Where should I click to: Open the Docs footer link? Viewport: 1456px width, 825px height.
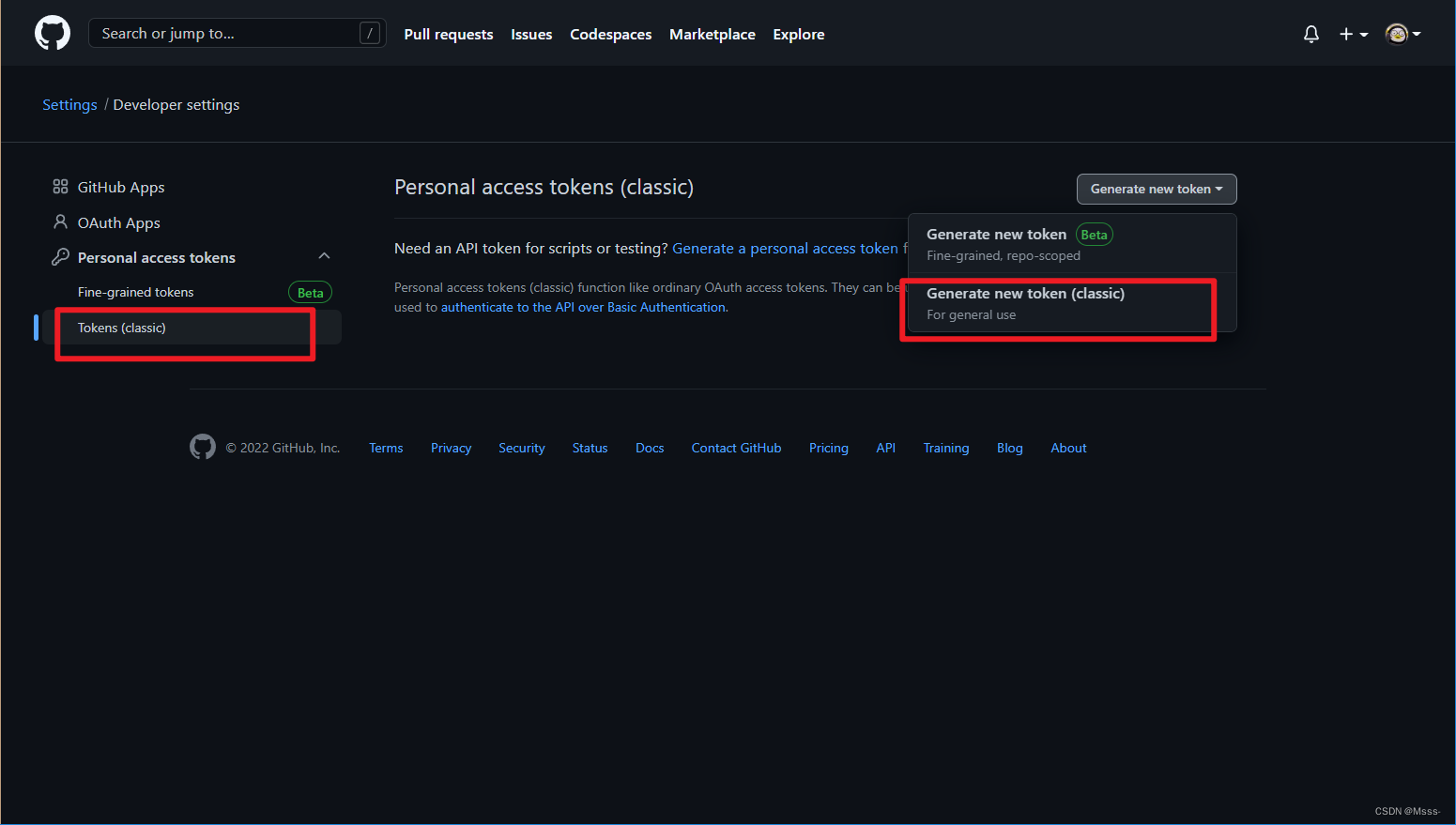650,448
